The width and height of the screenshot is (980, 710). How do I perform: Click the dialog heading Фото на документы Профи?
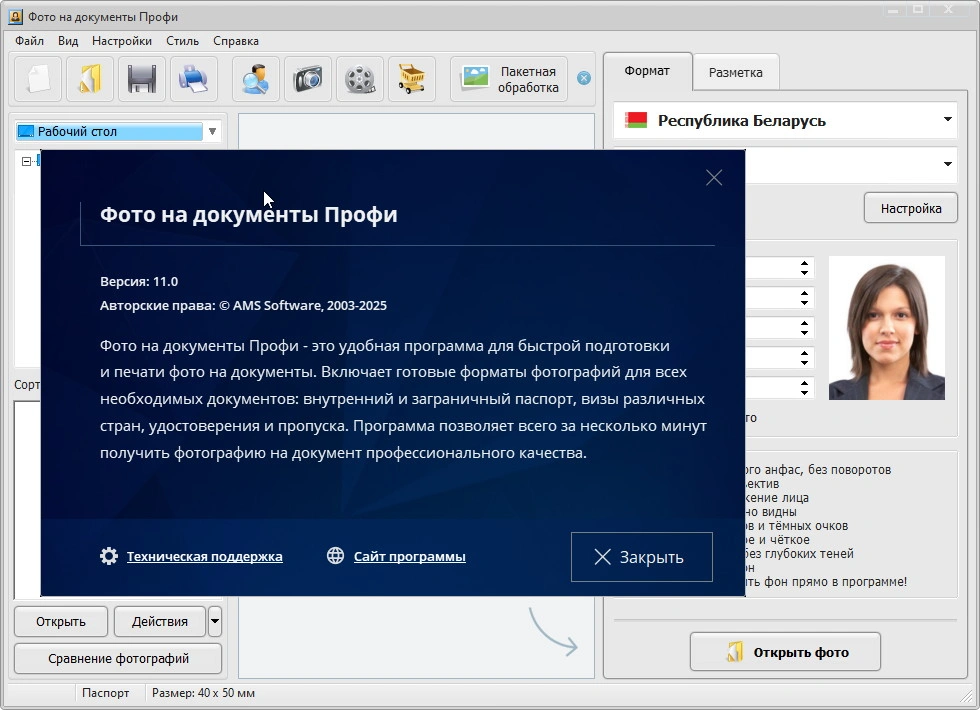click(x=249, y=214)
